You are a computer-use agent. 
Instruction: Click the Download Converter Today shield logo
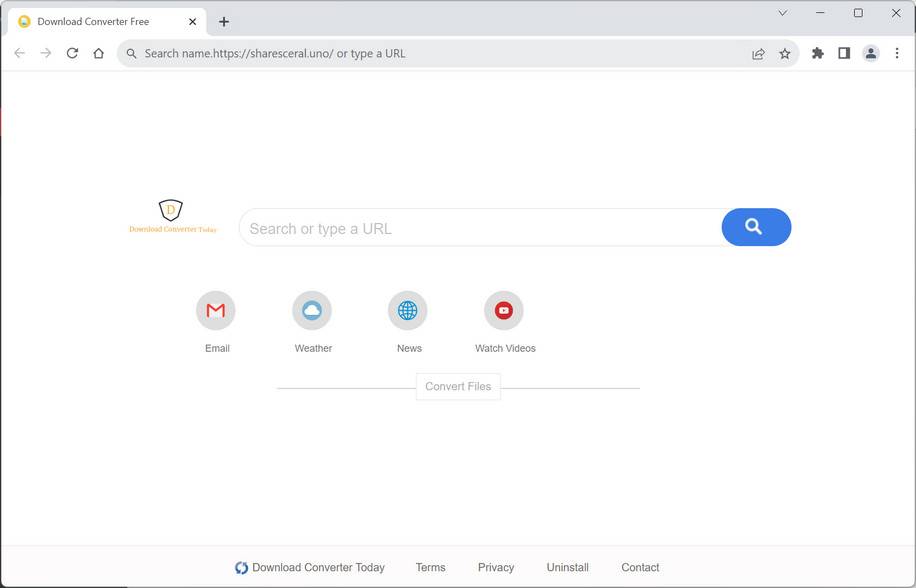click(x=171, y=210)
